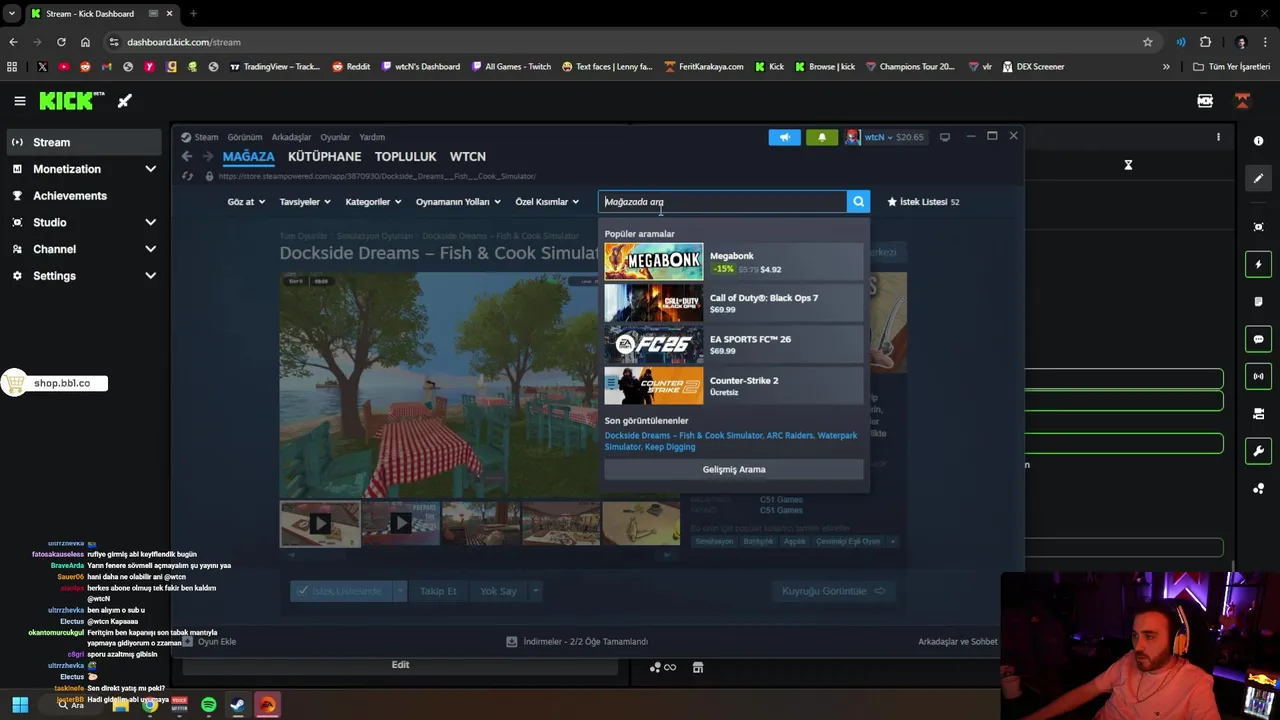This screenshot has height=720, width=1280.
Task: Open the Tavsiyeler dropdown
Action: 305,202
